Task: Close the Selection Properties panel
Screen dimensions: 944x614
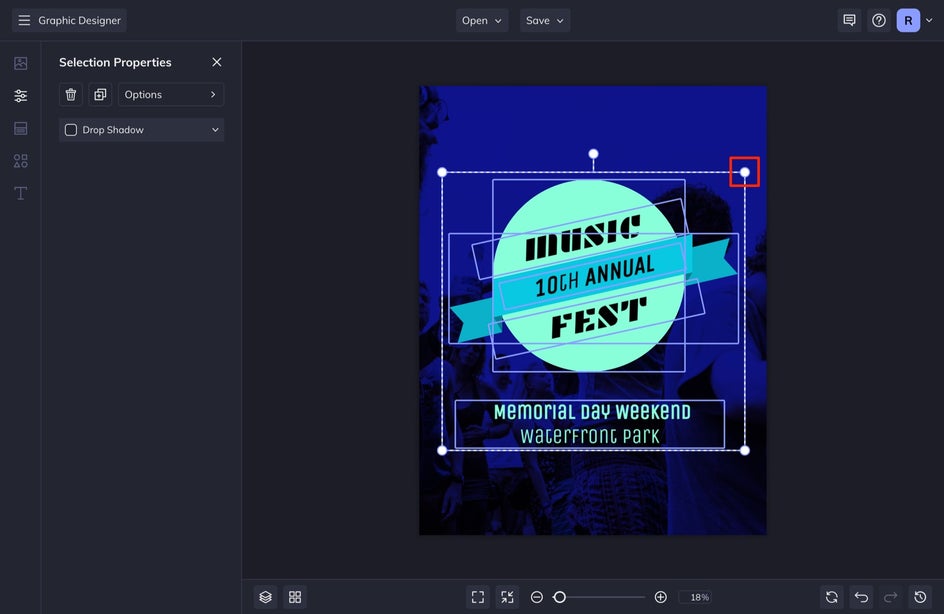Action: [217, 62]
